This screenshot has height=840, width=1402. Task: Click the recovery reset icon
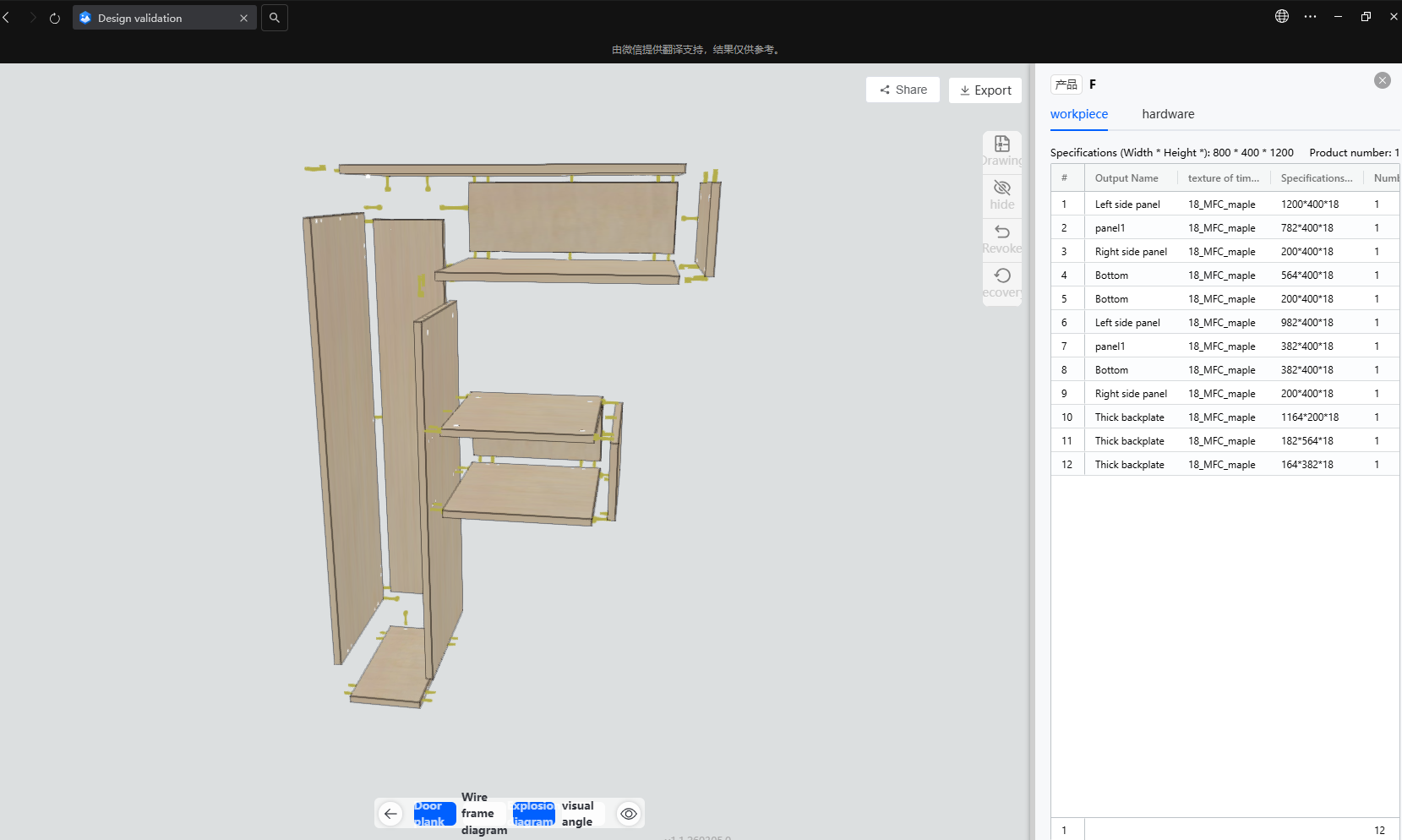tap(1002, 275)
